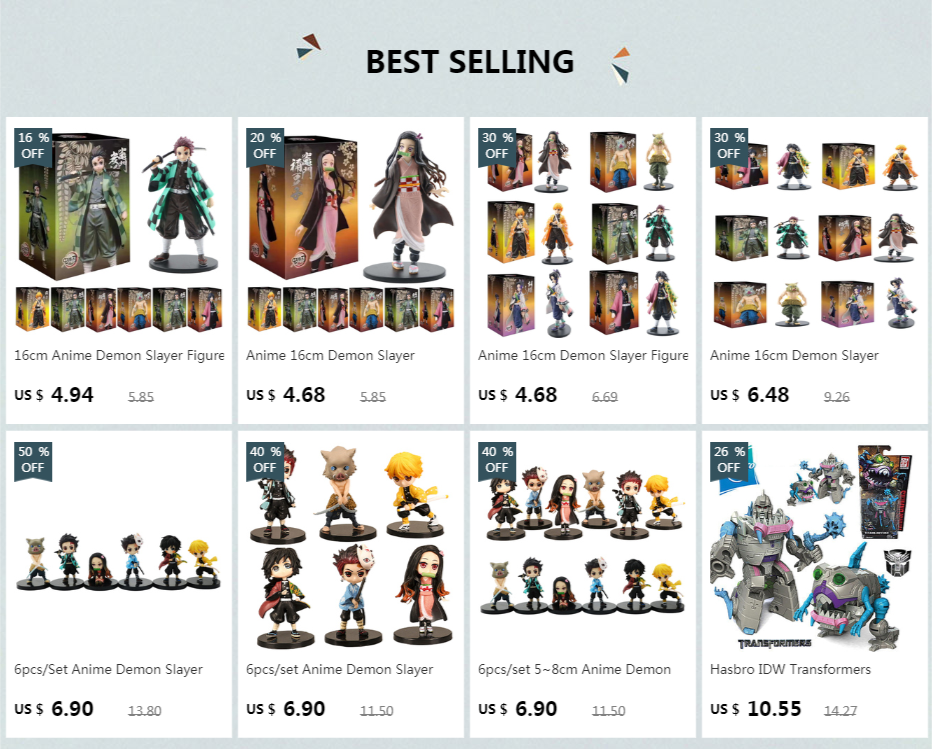Click the US $ 6.48 price
The height and width of the screenshot is (750, 932).
pos(750,395)
